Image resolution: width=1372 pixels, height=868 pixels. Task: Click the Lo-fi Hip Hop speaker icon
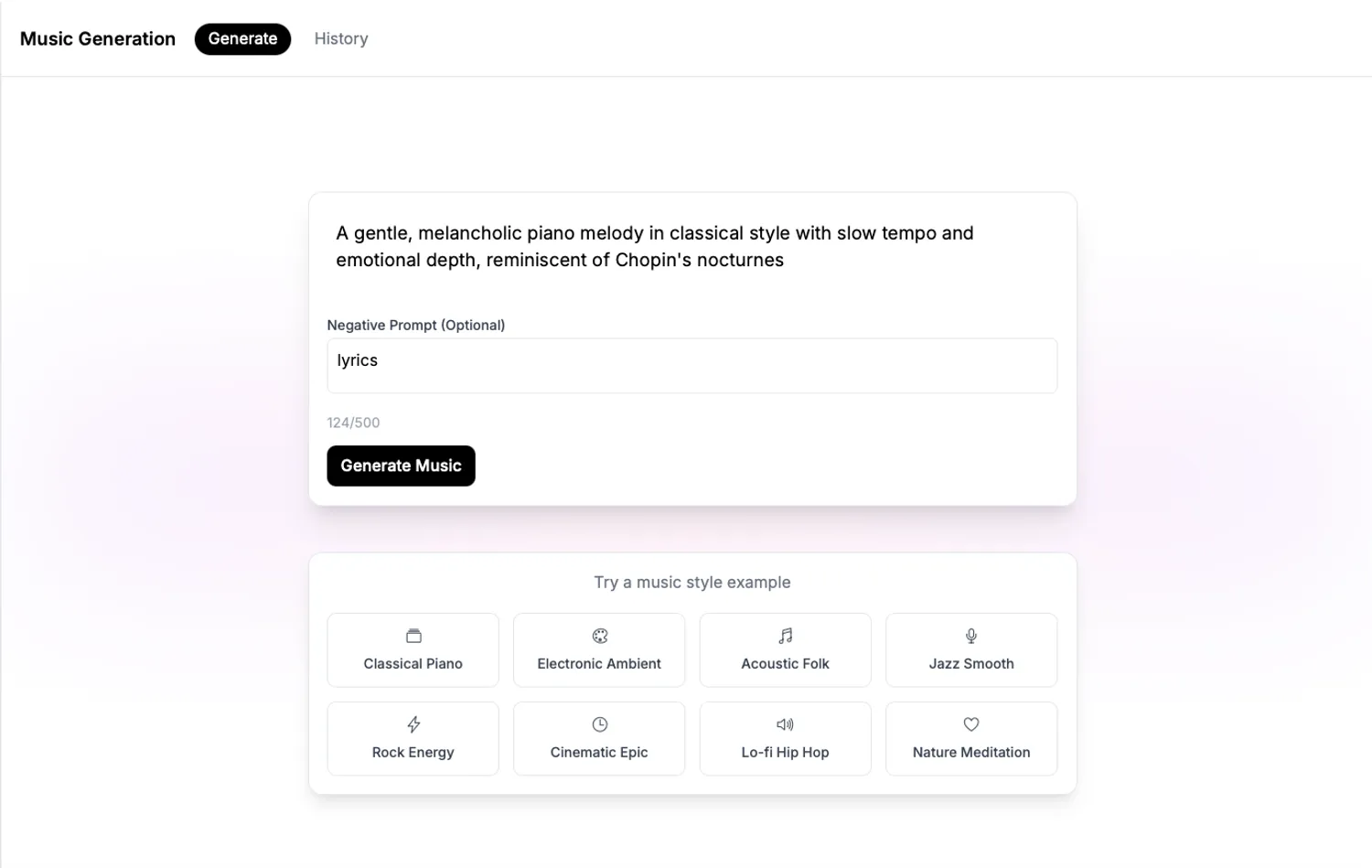click(x=786, y=724)
